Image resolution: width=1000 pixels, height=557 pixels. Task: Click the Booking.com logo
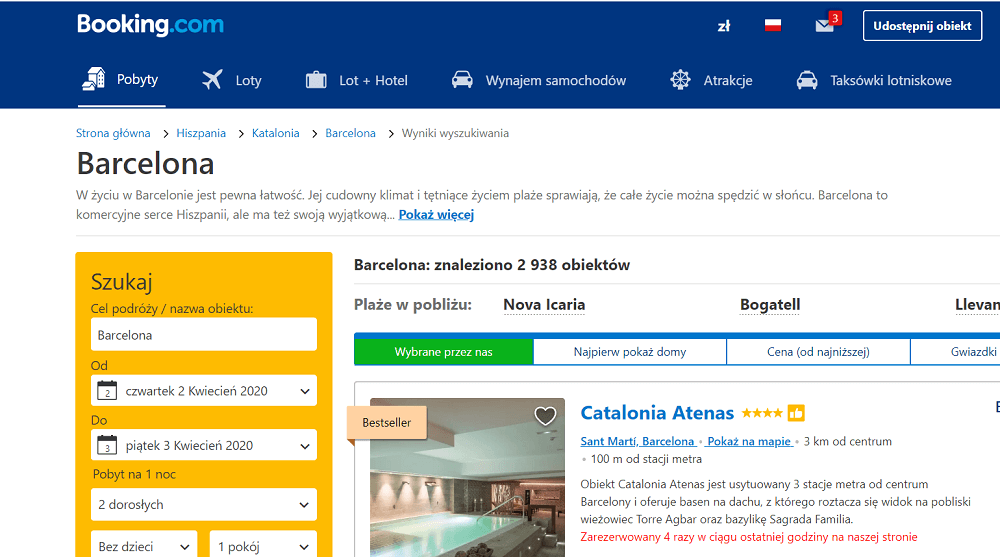[x=151, y=25]
